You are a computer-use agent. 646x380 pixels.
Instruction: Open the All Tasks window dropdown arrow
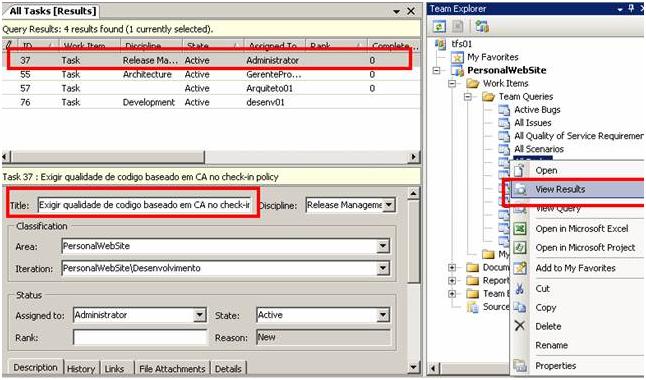click(396, 12)
